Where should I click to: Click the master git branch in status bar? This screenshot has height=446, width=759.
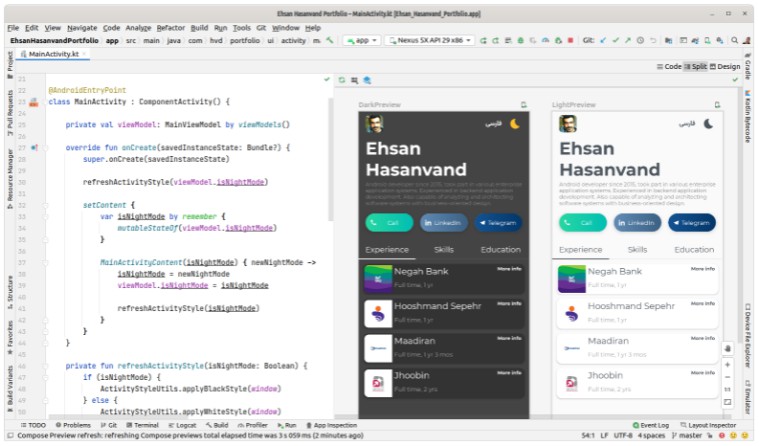[687, 436]
